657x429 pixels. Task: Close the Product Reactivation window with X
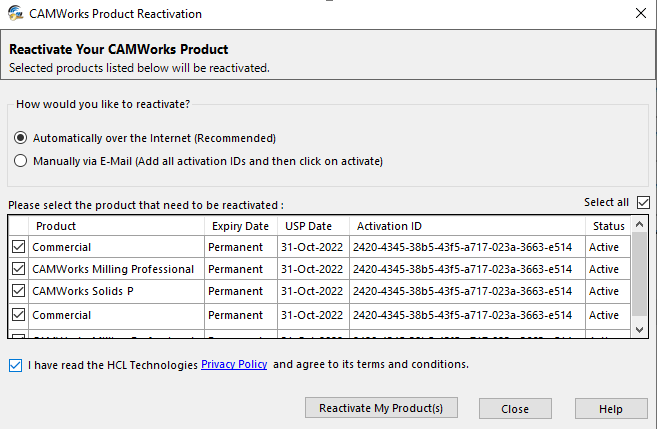click(x=639, y=14)
